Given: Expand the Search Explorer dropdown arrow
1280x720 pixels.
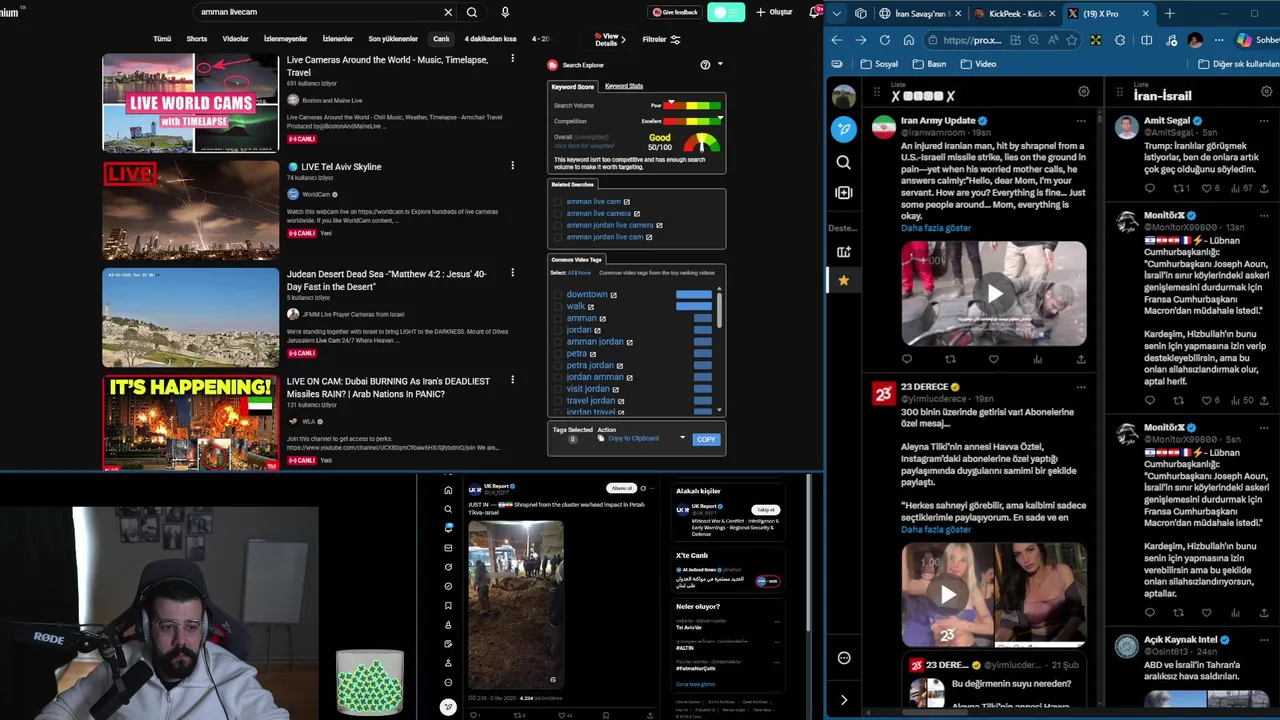Looking at the screenshot, I should pyautogui.click(x=720, y=65).
